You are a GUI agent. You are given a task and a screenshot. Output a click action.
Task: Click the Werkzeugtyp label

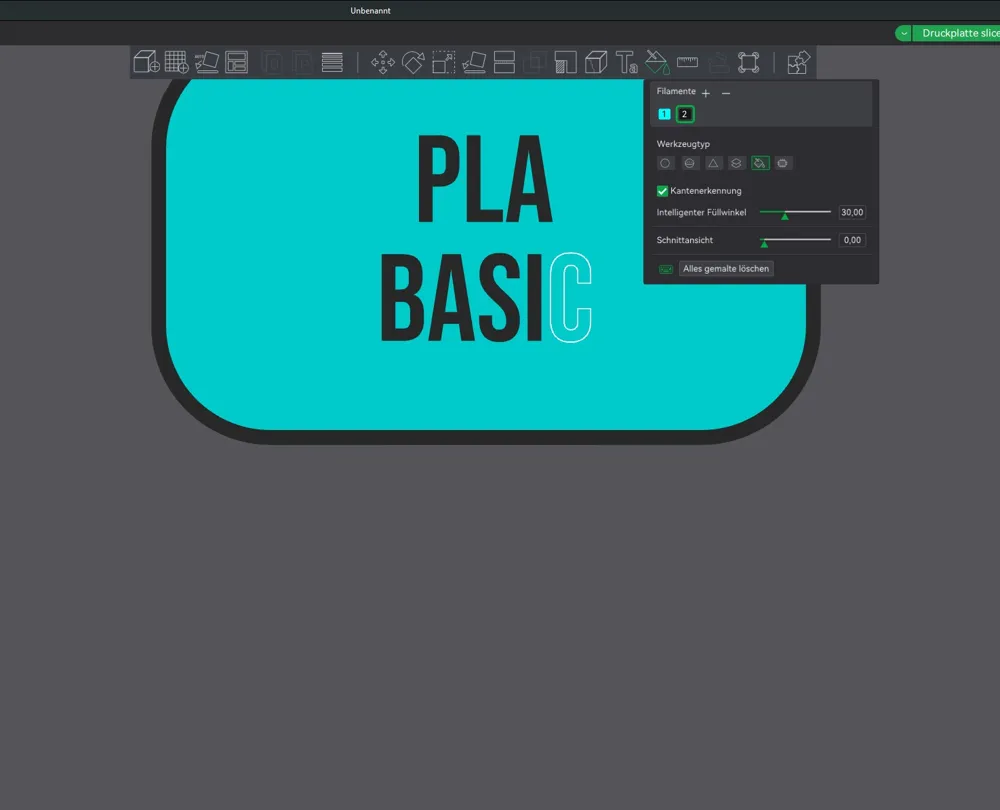683,144
